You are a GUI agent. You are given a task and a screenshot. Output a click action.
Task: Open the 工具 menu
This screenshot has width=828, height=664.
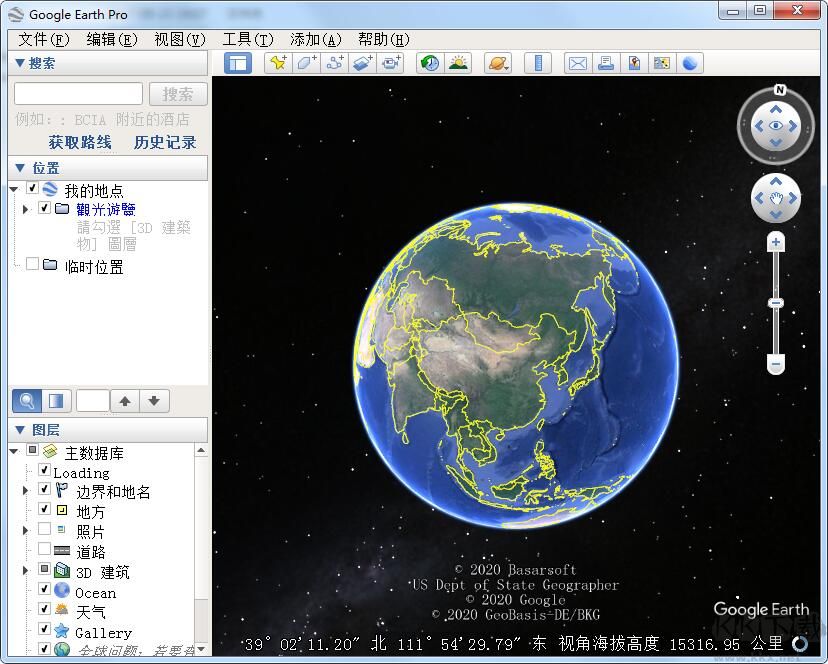(x=247, y=39)
